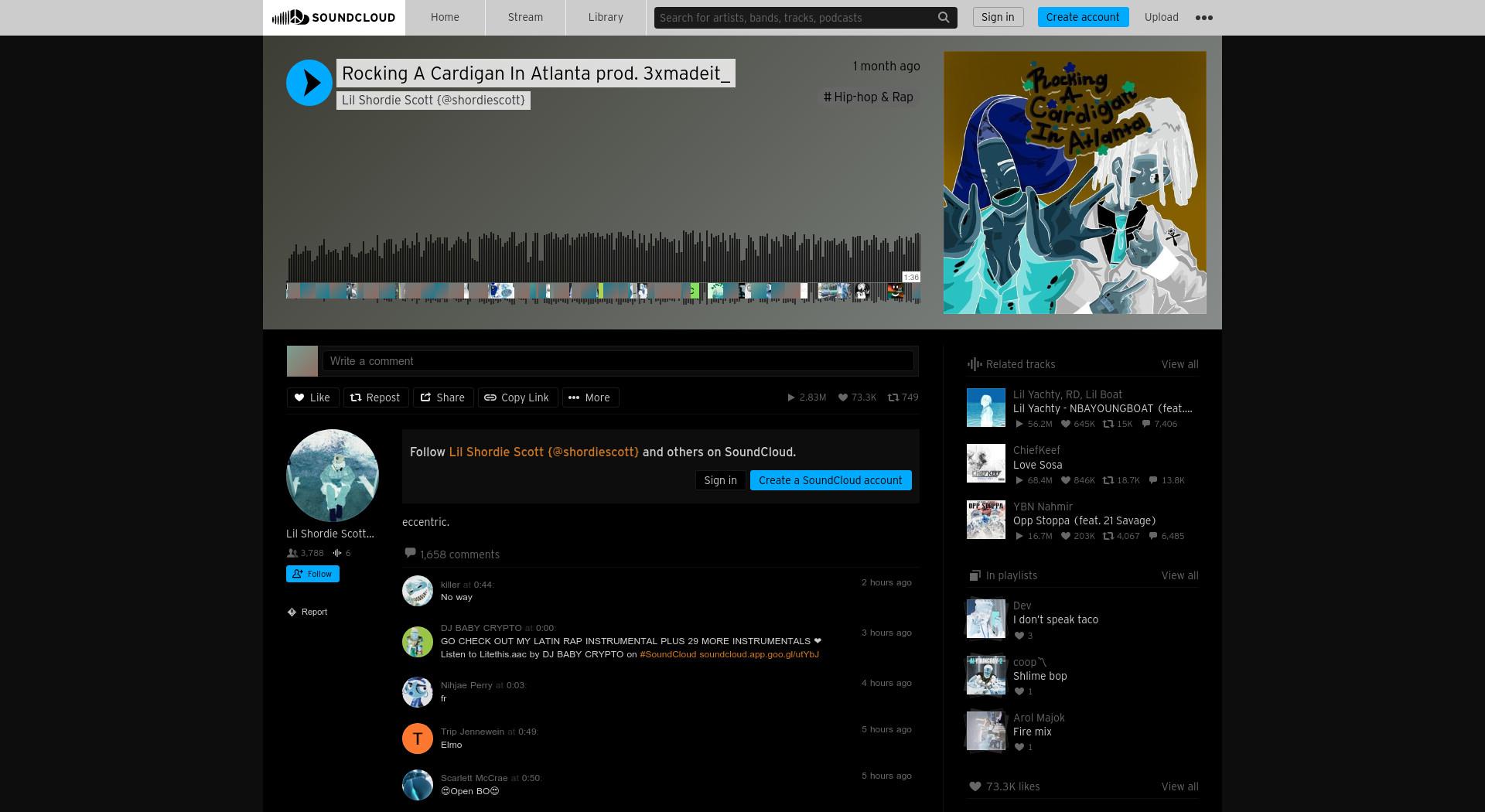Open ChiefKeef artist link
This screenshot has height=812, width=1485.
pyautogui.click(x=1036, y=450)
